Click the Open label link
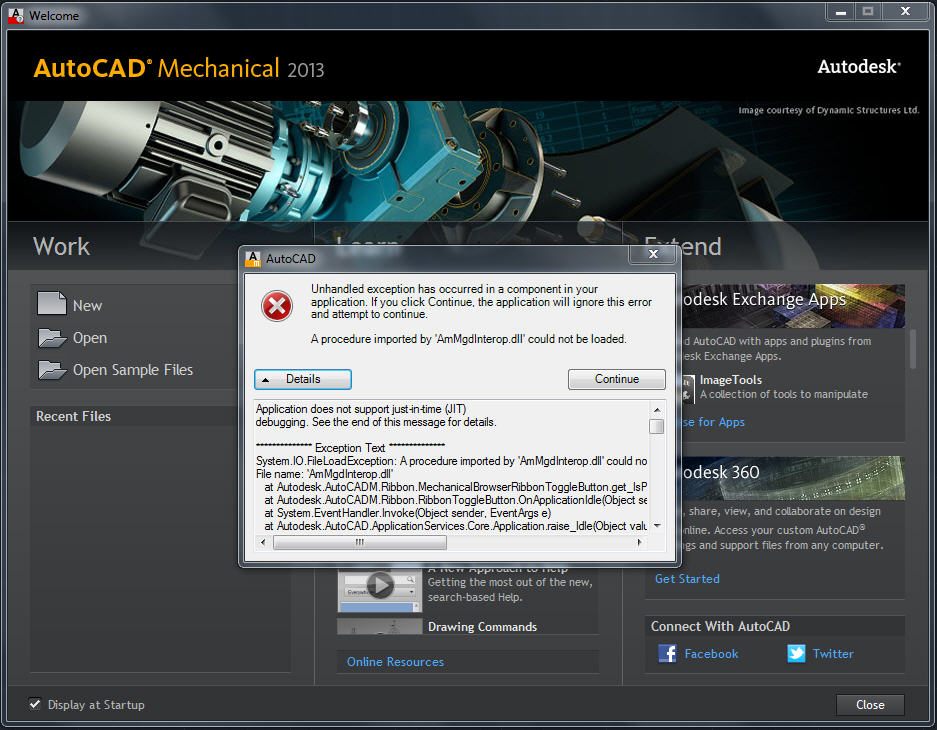937x730 pixels. [90, 338]
